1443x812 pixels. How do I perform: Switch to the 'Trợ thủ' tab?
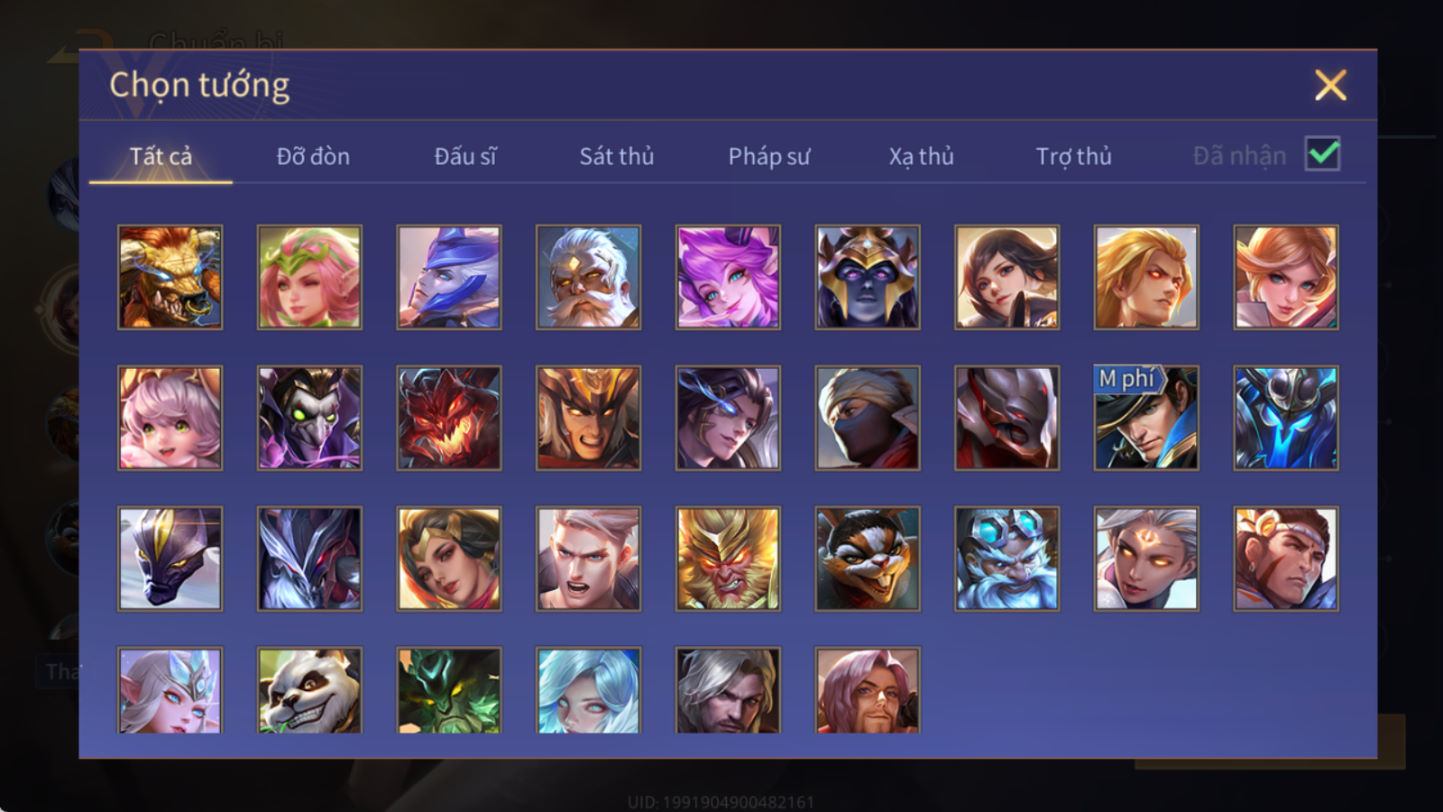pyautogui.click(x=1073, y=156)
